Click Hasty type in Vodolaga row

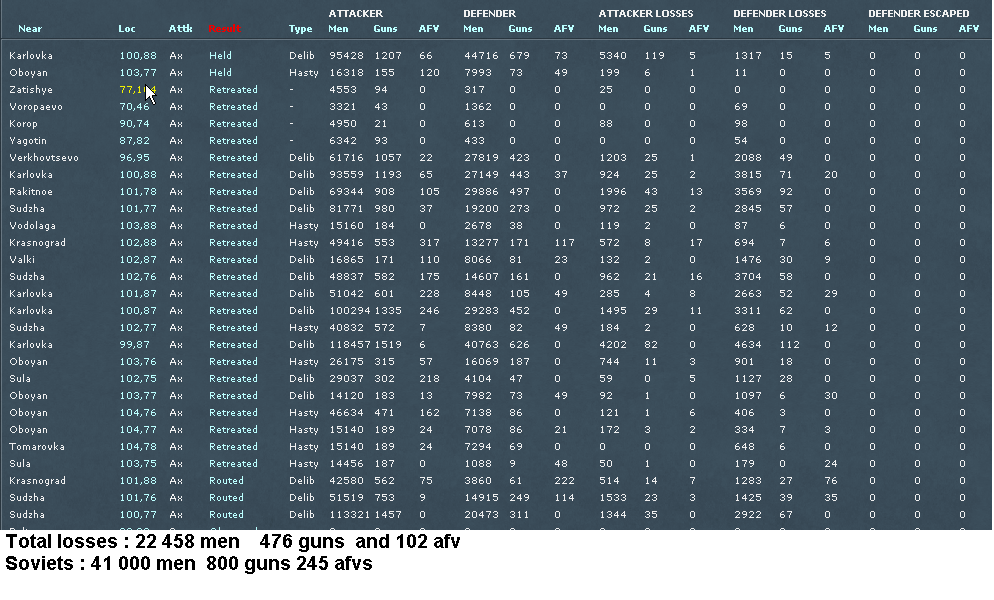click(x=304, y=226)
